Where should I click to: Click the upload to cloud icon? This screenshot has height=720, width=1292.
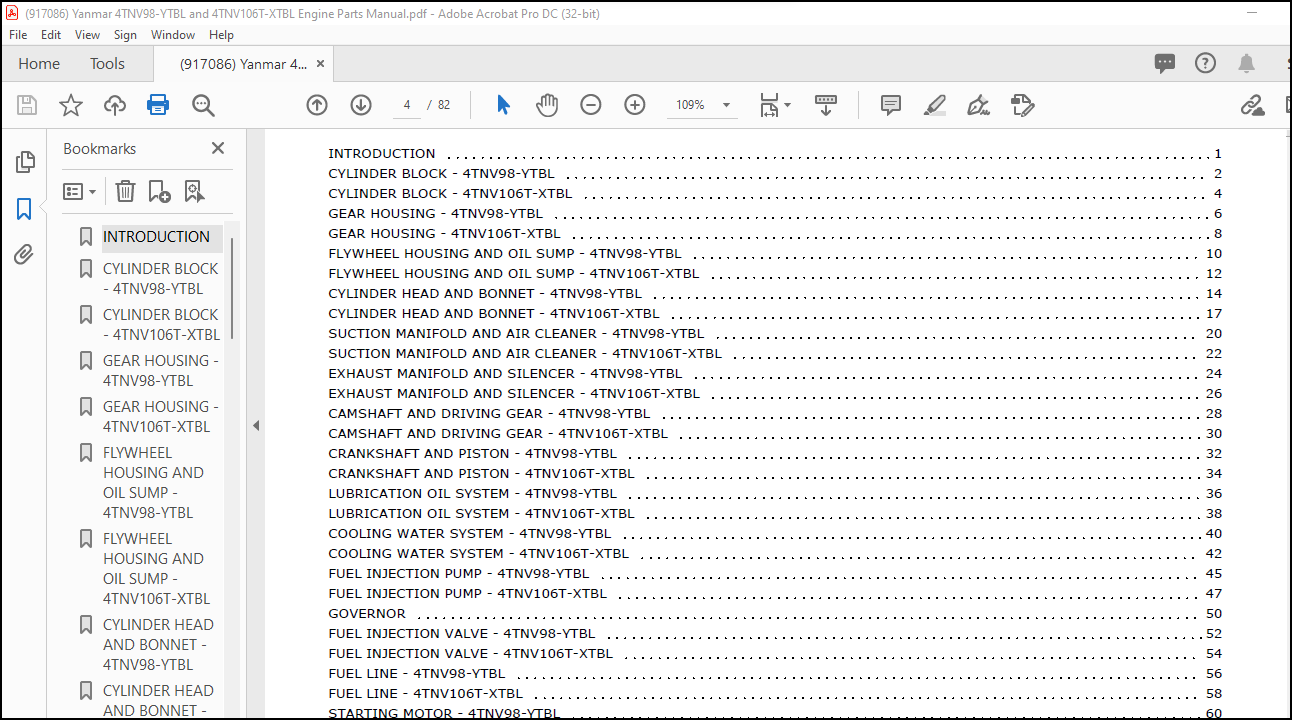coord(115,105)
